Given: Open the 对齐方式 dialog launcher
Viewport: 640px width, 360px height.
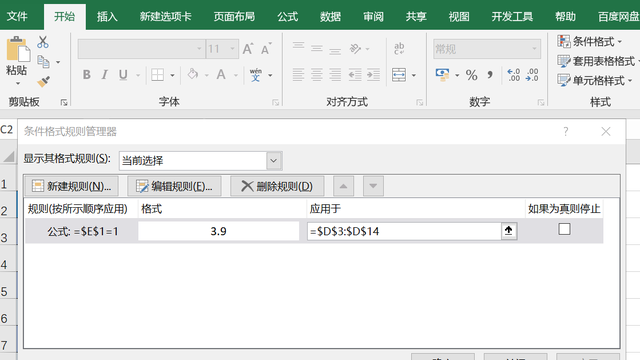Looking at the screenshot, I should [419, 102].
